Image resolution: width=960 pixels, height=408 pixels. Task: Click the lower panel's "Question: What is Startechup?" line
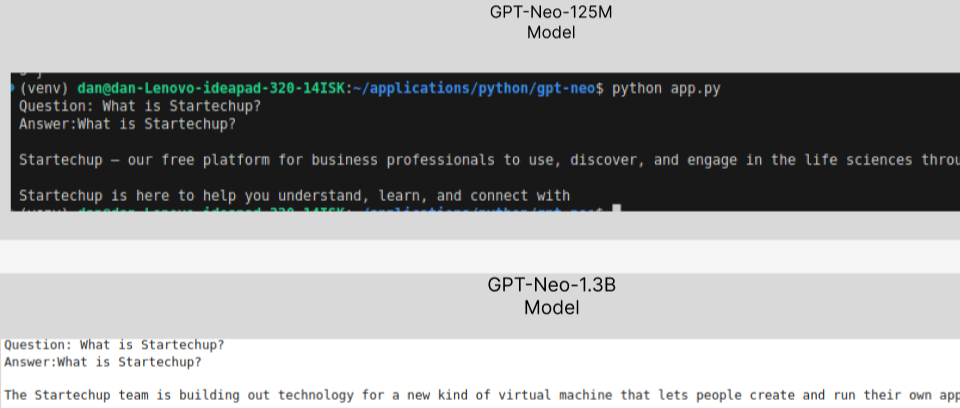[x=114, y=345]
